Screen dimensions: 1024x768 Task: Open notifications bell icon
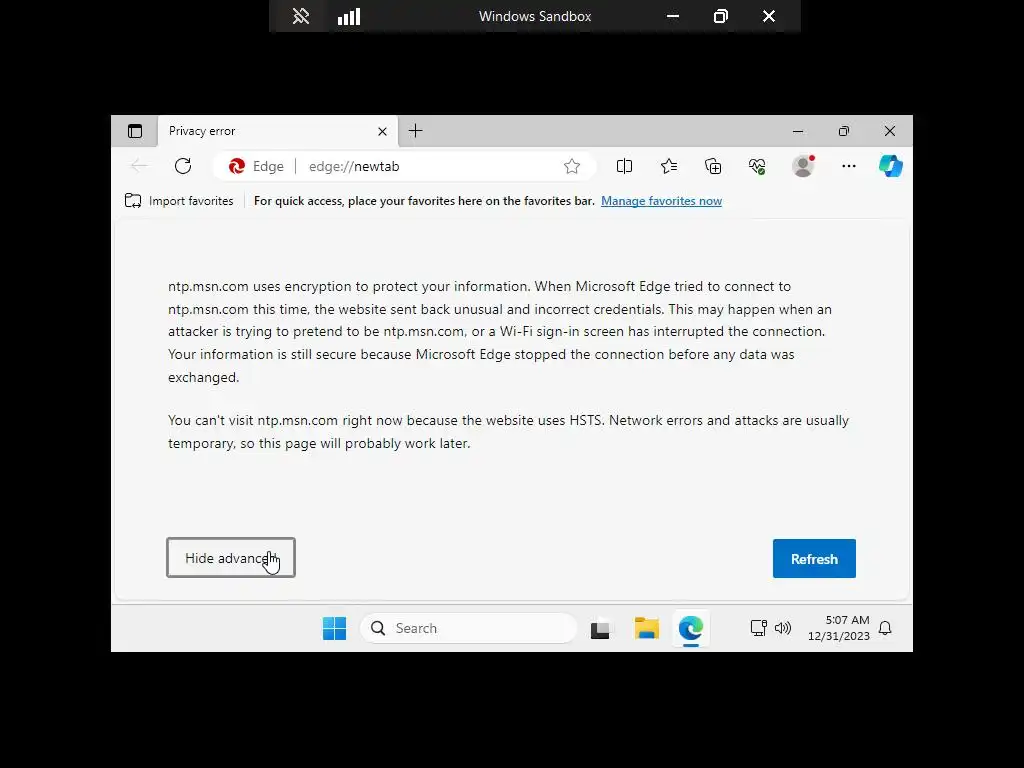click(885, 628)
